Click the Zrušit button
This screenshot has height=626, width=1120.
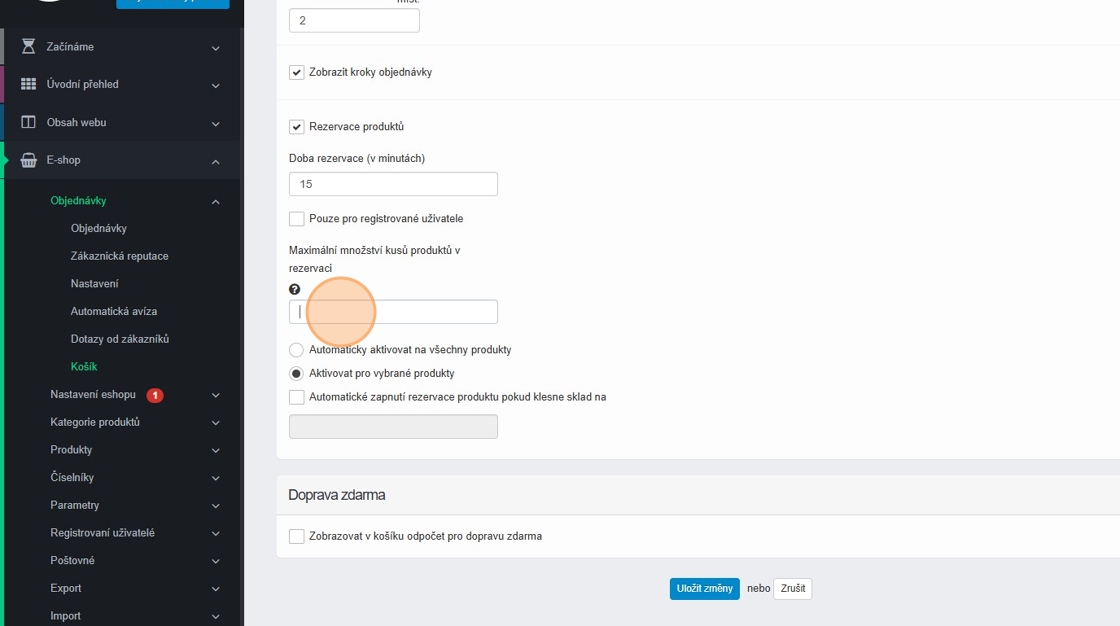pyautogui.click(x=792, y=589)
